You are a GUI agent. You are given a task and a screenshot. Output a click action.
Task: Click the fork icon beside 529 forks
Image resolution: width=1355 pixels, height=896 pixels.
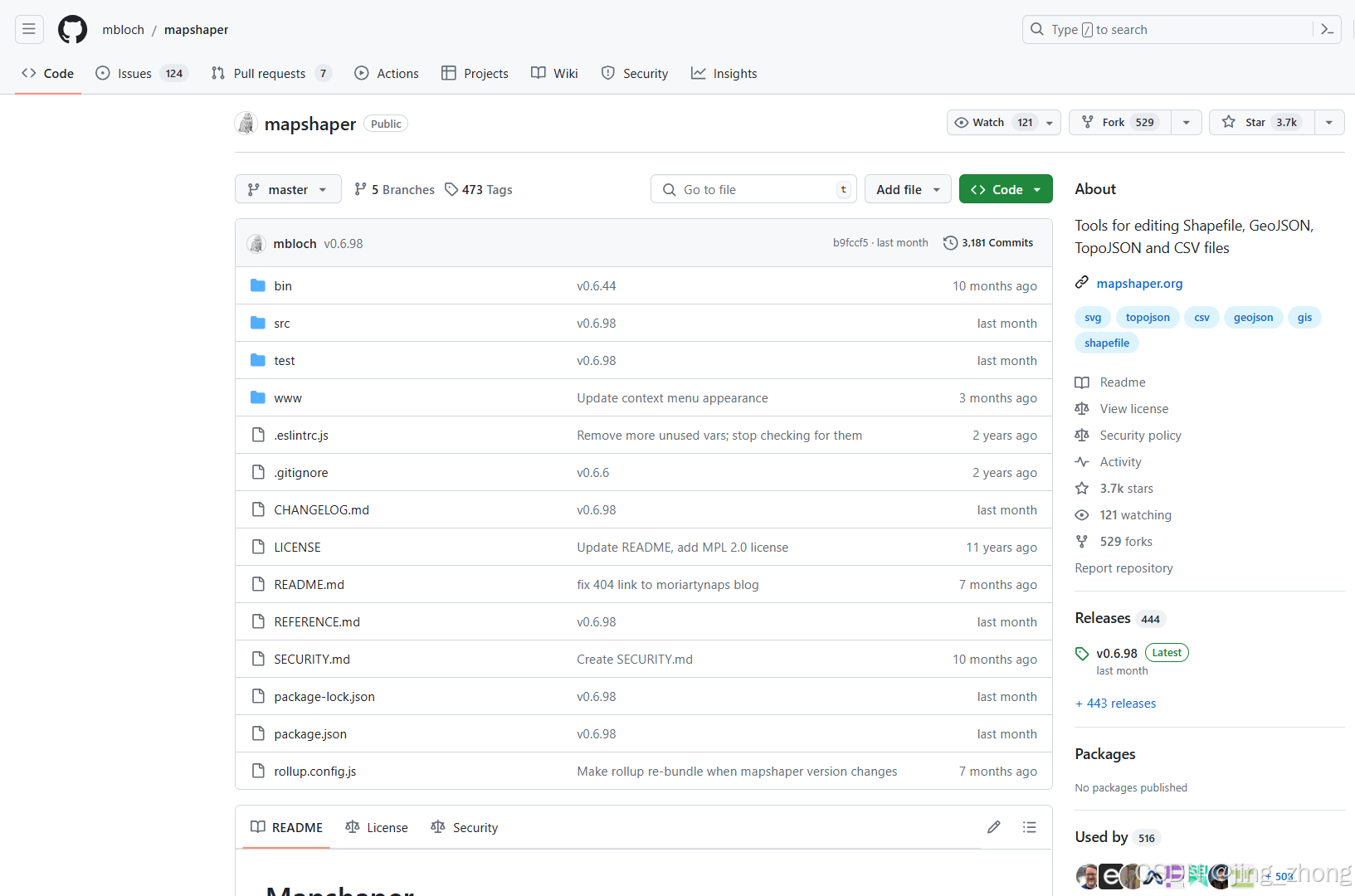pos(1082,542)
